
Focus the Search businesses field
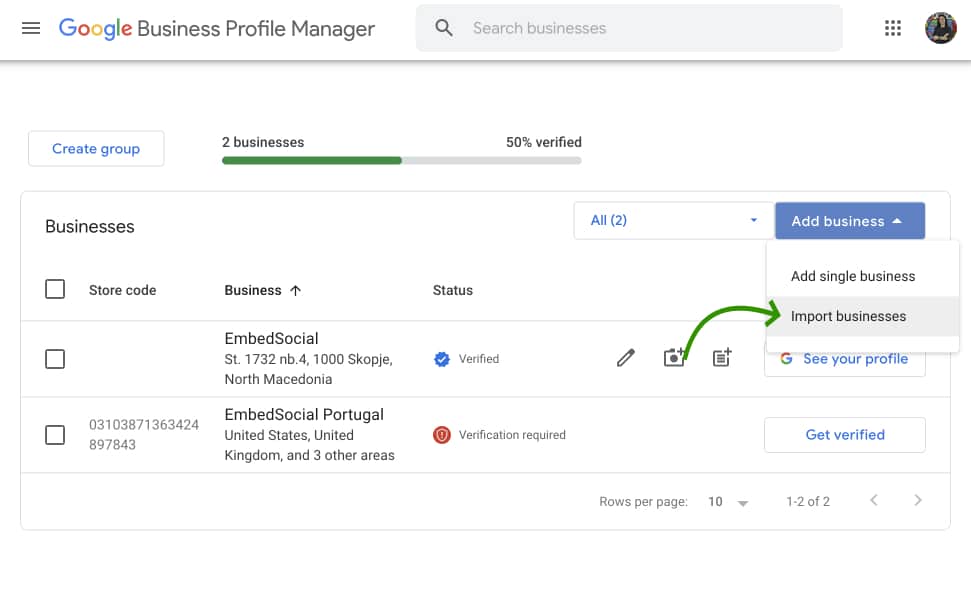click(x=629, y=28)
